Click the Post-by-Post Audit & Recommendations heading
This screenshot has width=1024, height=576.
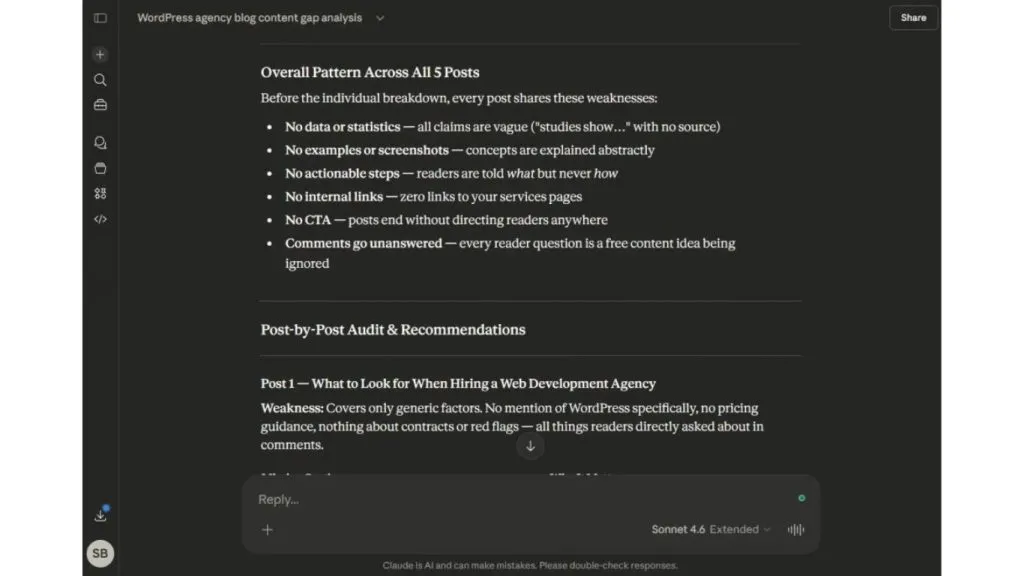393,330
